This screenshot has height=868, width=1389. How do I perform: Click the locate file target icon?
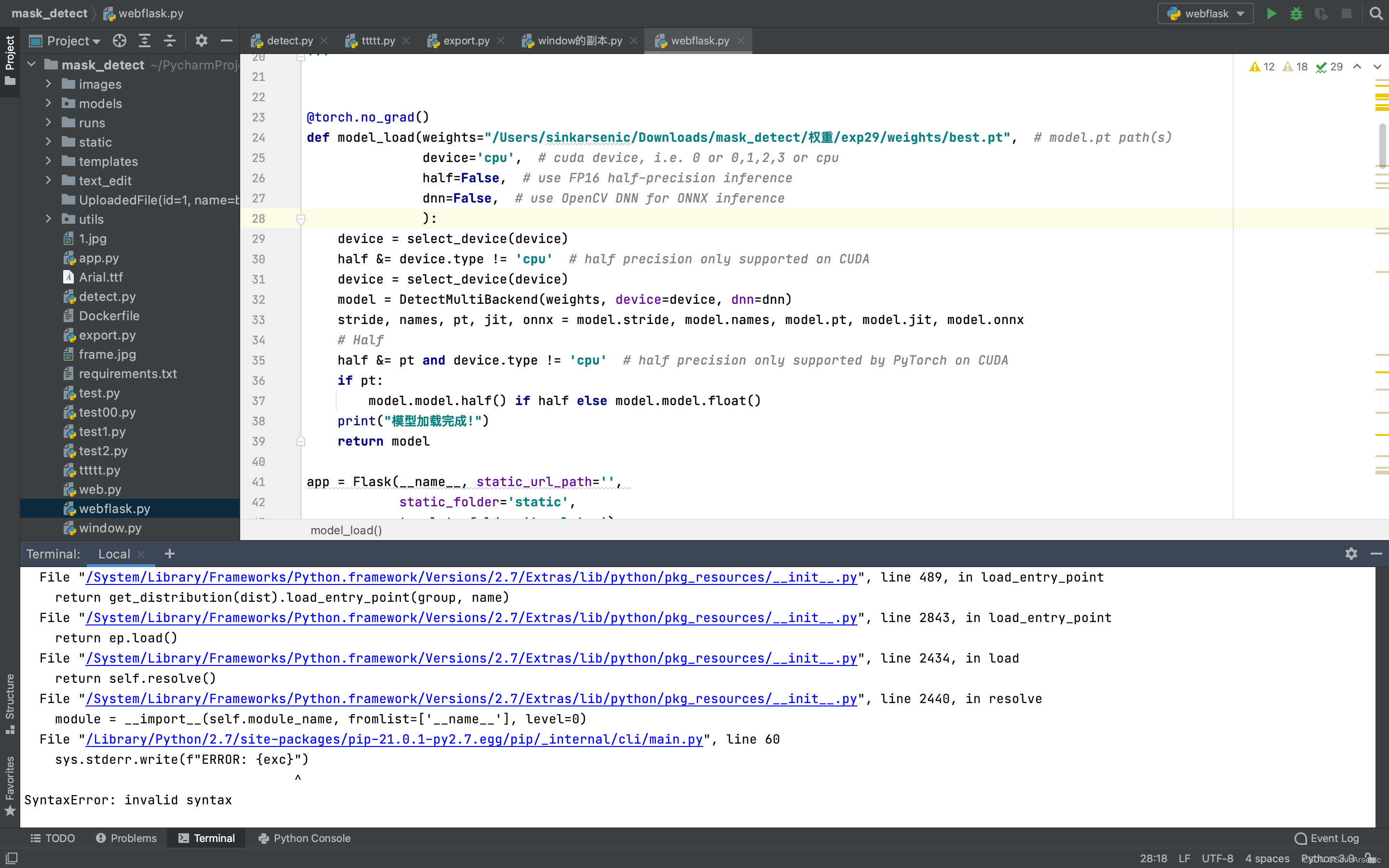point(120,41)
